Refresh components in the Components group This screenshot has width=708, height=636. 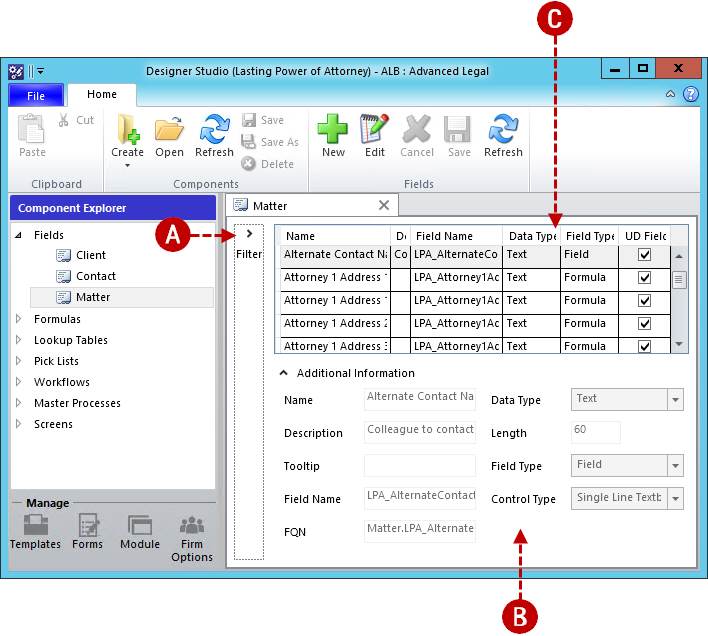click(214, 131)
